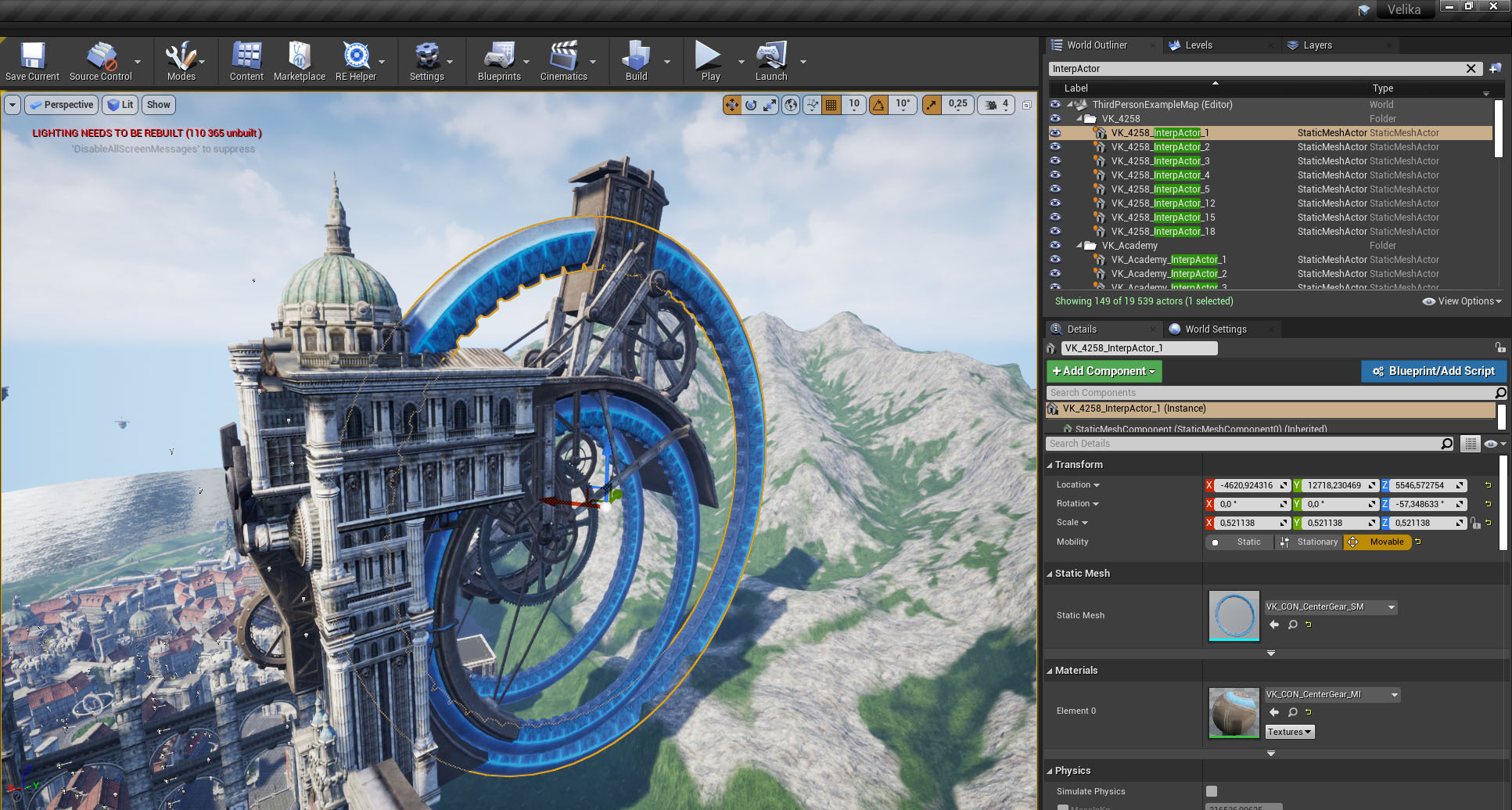Reset Location to default value
1512x810 pixels.
[1488, 485]
